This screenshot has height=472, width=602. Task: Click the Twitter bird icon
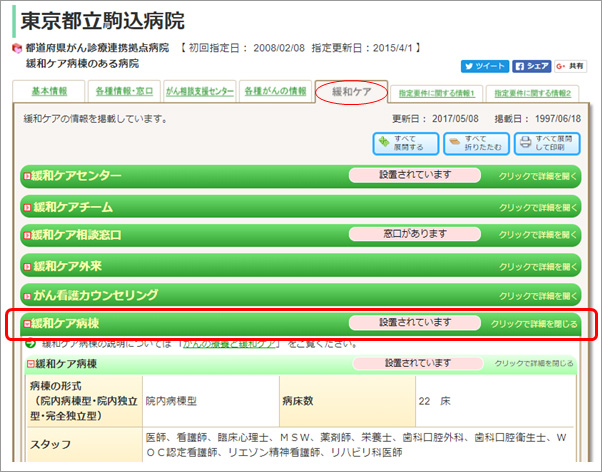coord(469,66)
